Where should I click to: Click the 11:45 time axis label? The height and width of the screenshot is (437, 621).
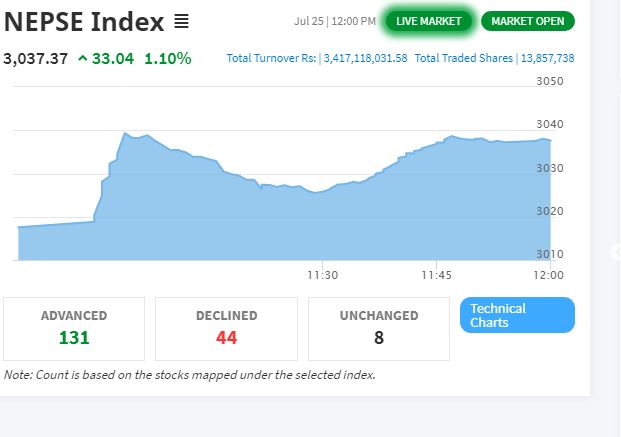[436, 275]
